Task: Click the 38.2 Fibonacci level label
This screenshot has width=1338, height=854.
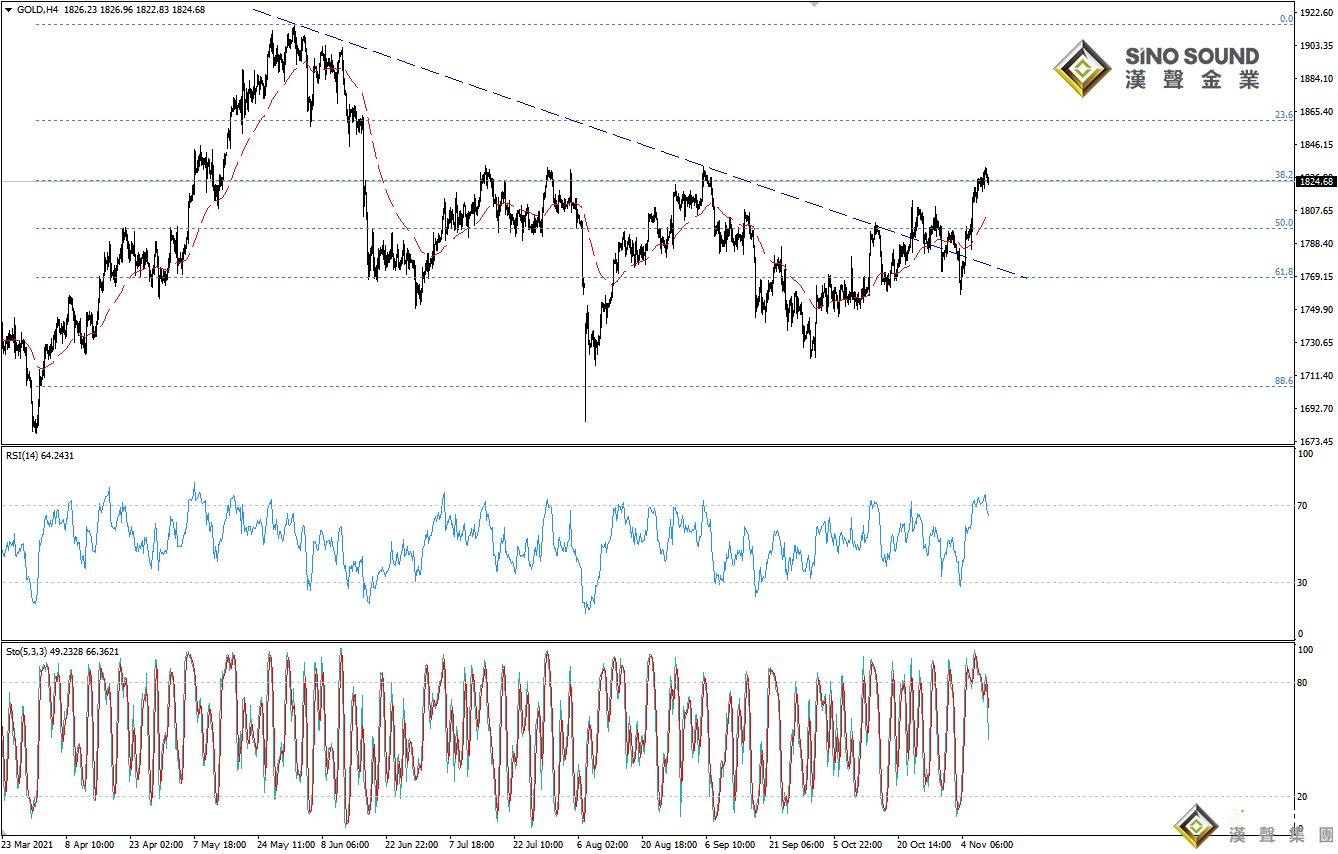Action: coord(1284,175)
